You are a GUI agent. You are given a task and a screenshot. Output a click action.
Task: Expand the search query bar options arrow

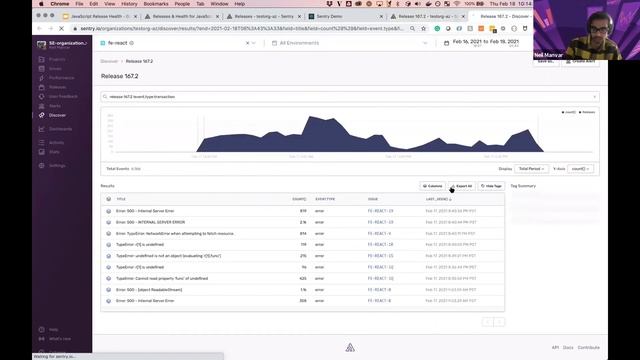(x=595, y=97)
